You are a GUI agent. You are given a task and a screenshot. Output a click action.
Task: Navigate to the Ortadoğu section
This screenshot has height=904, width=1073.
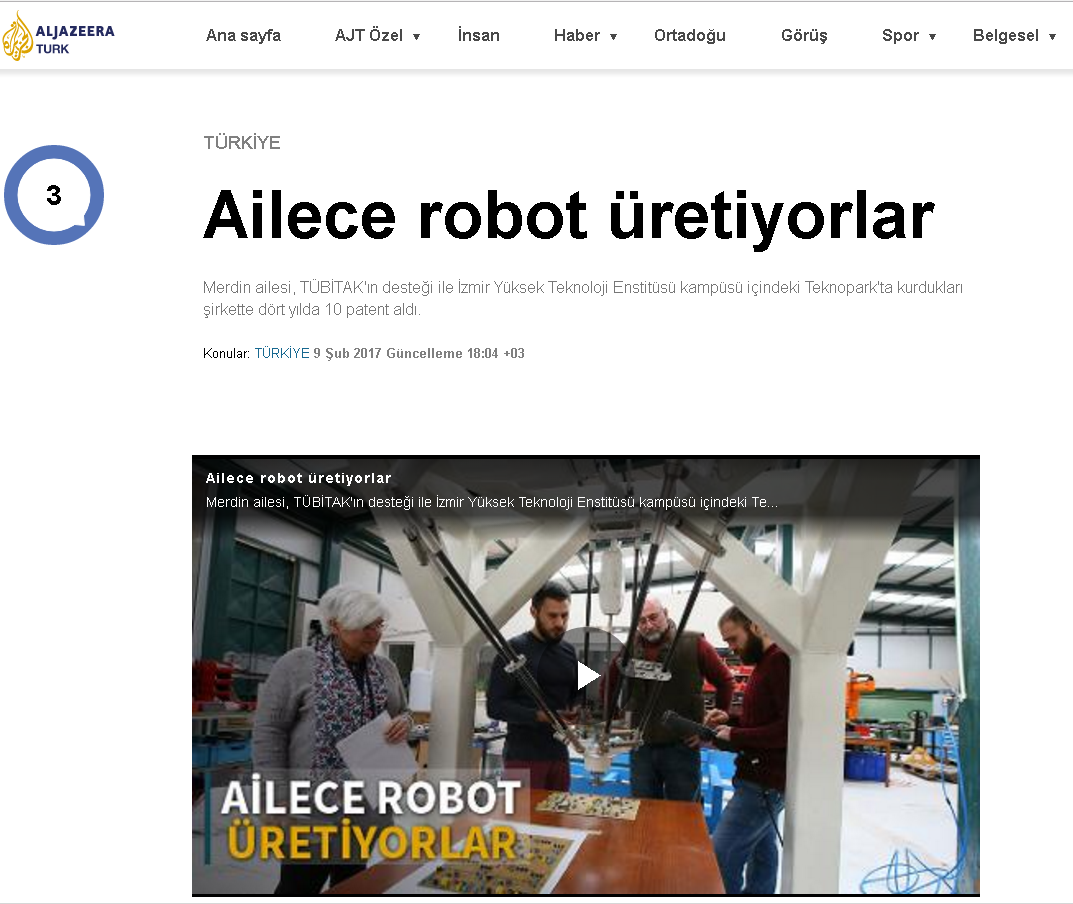point(689,36)
